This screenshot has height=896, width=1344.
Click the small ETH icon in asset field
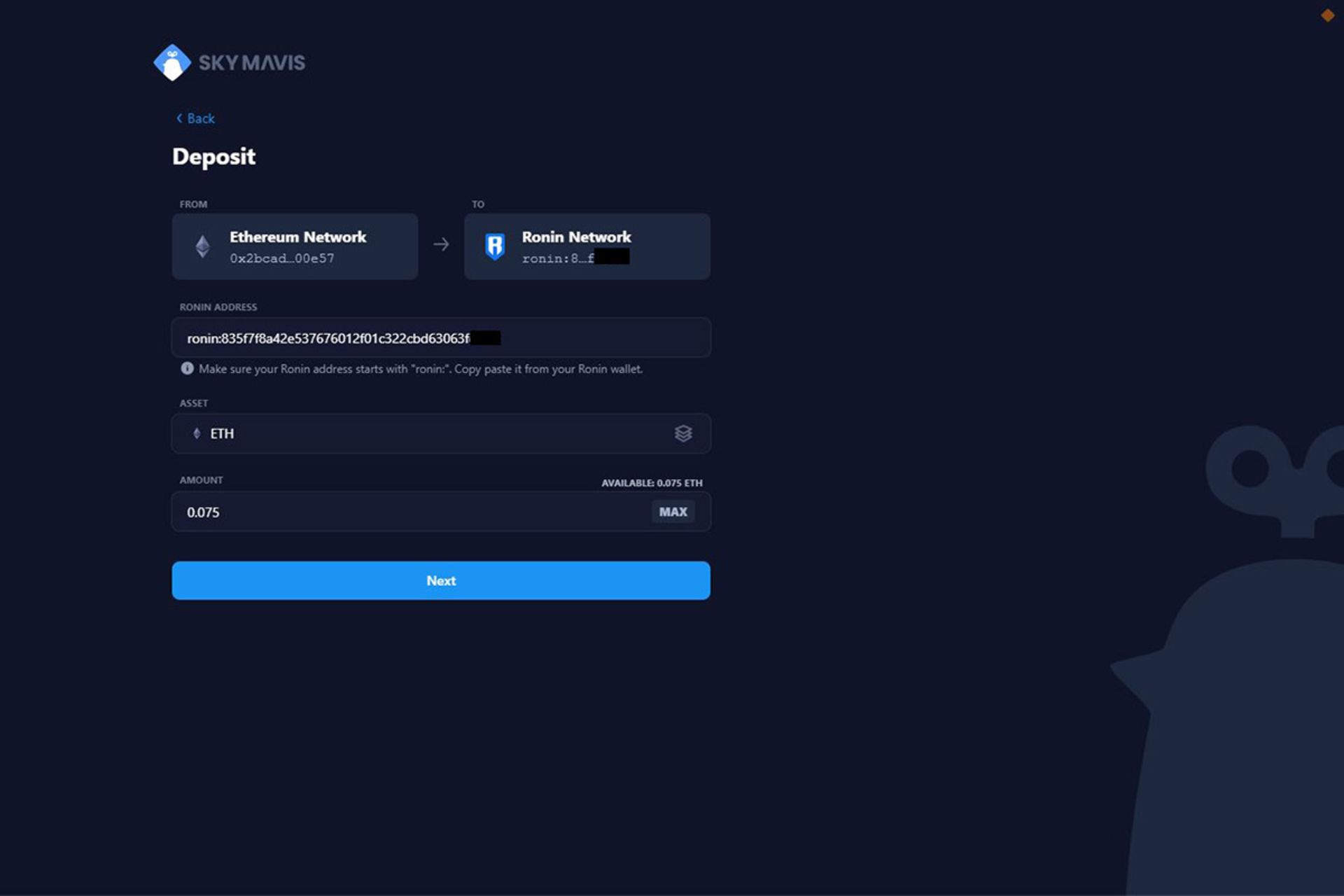[x=197, y=433]
